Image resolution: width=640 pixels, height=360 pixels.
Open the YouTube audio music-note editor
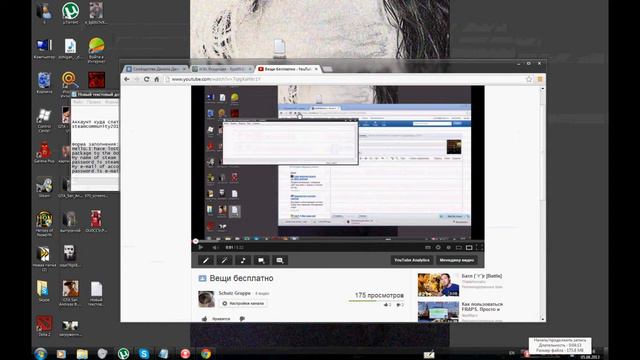[243, 260]
